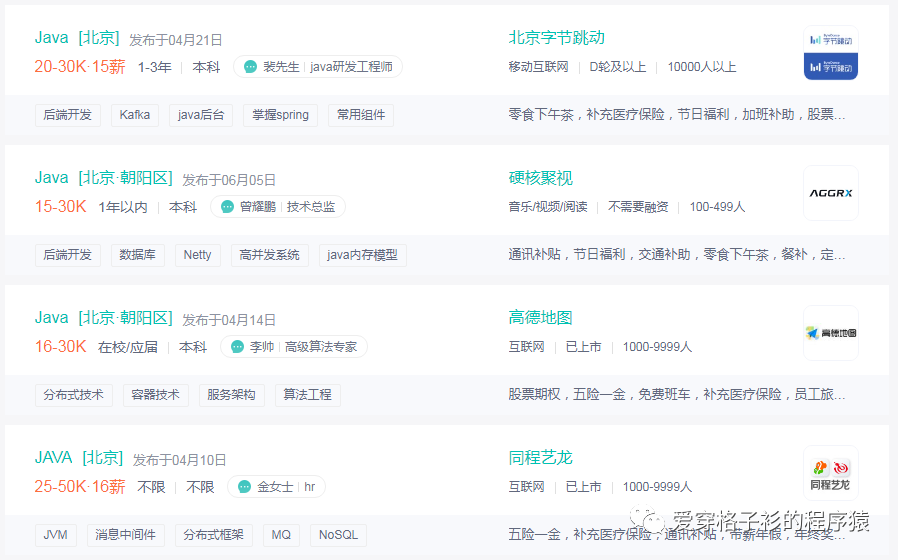
Task: Open the Java job posted 06月05日
Action: click(104, 178)
